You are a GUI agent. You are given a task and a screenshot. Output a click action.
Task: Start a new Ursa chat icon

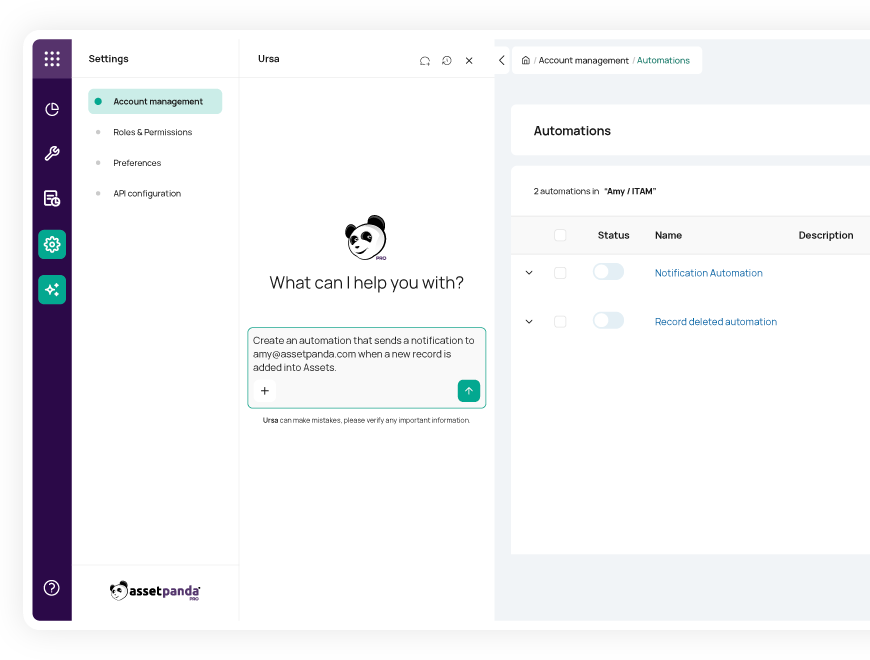click(425, 61)
